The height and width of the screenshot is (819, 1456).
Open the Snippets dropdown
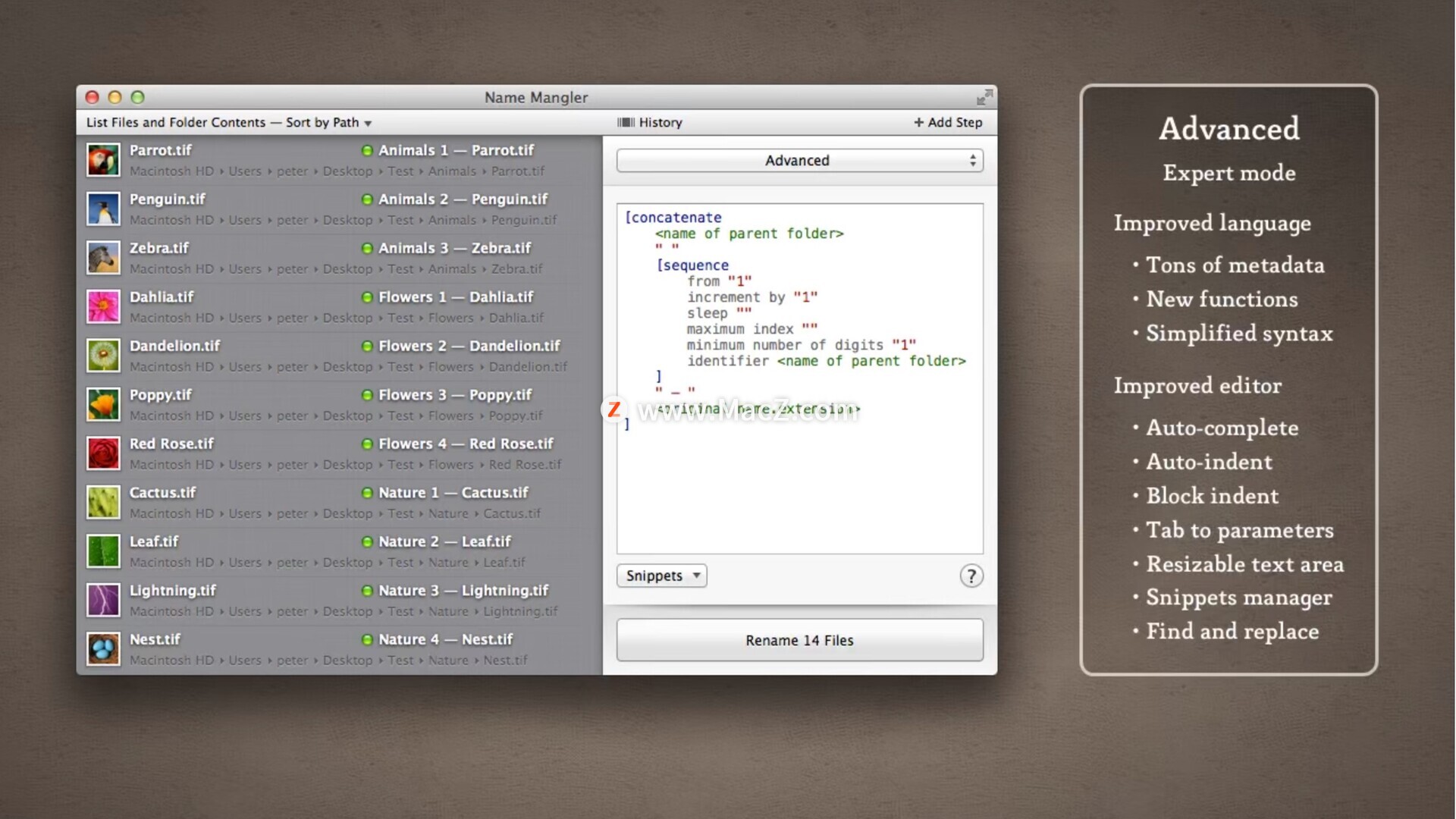662,576
